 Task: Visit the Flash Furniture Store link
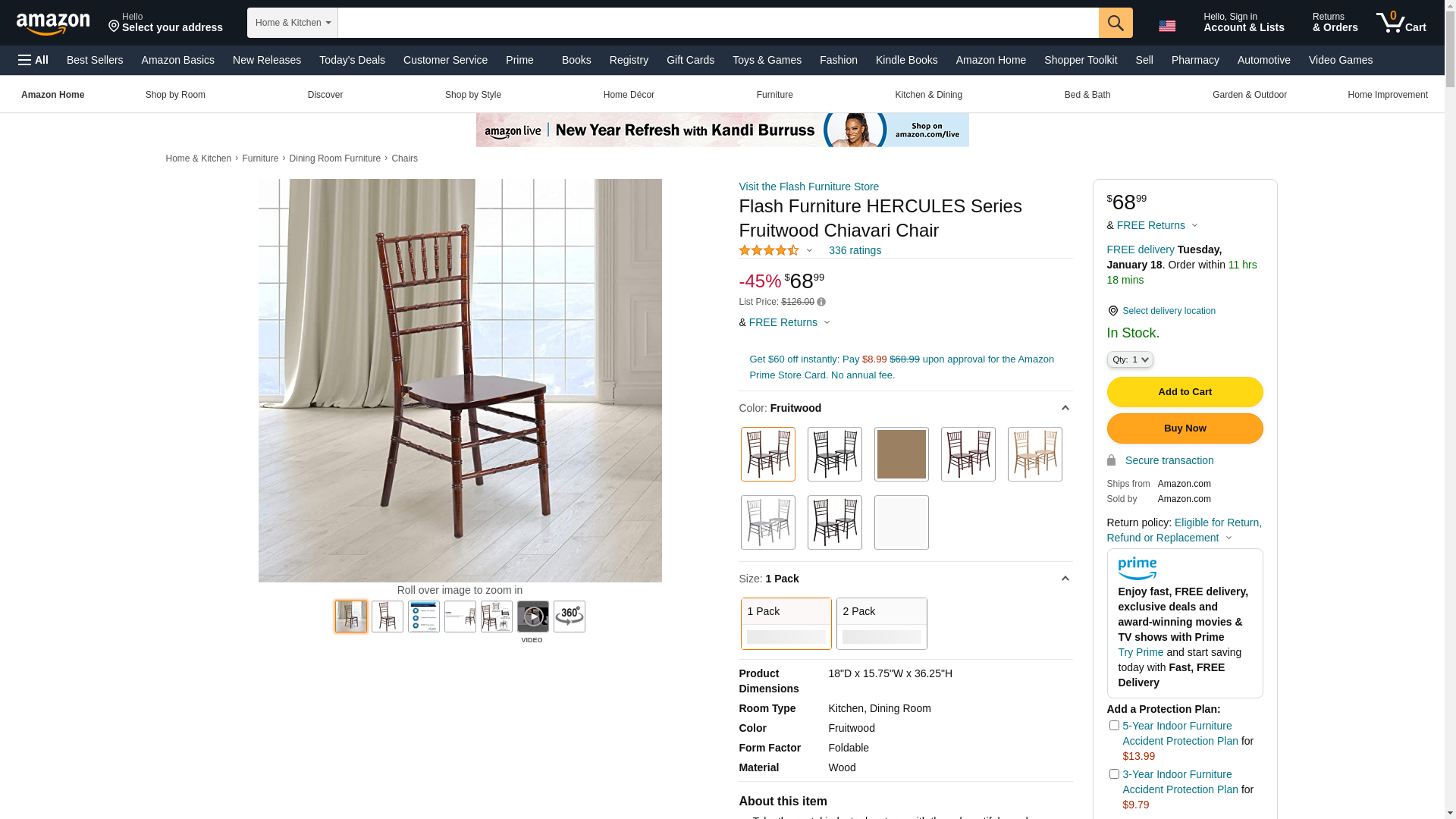click(x=809, y=187)
